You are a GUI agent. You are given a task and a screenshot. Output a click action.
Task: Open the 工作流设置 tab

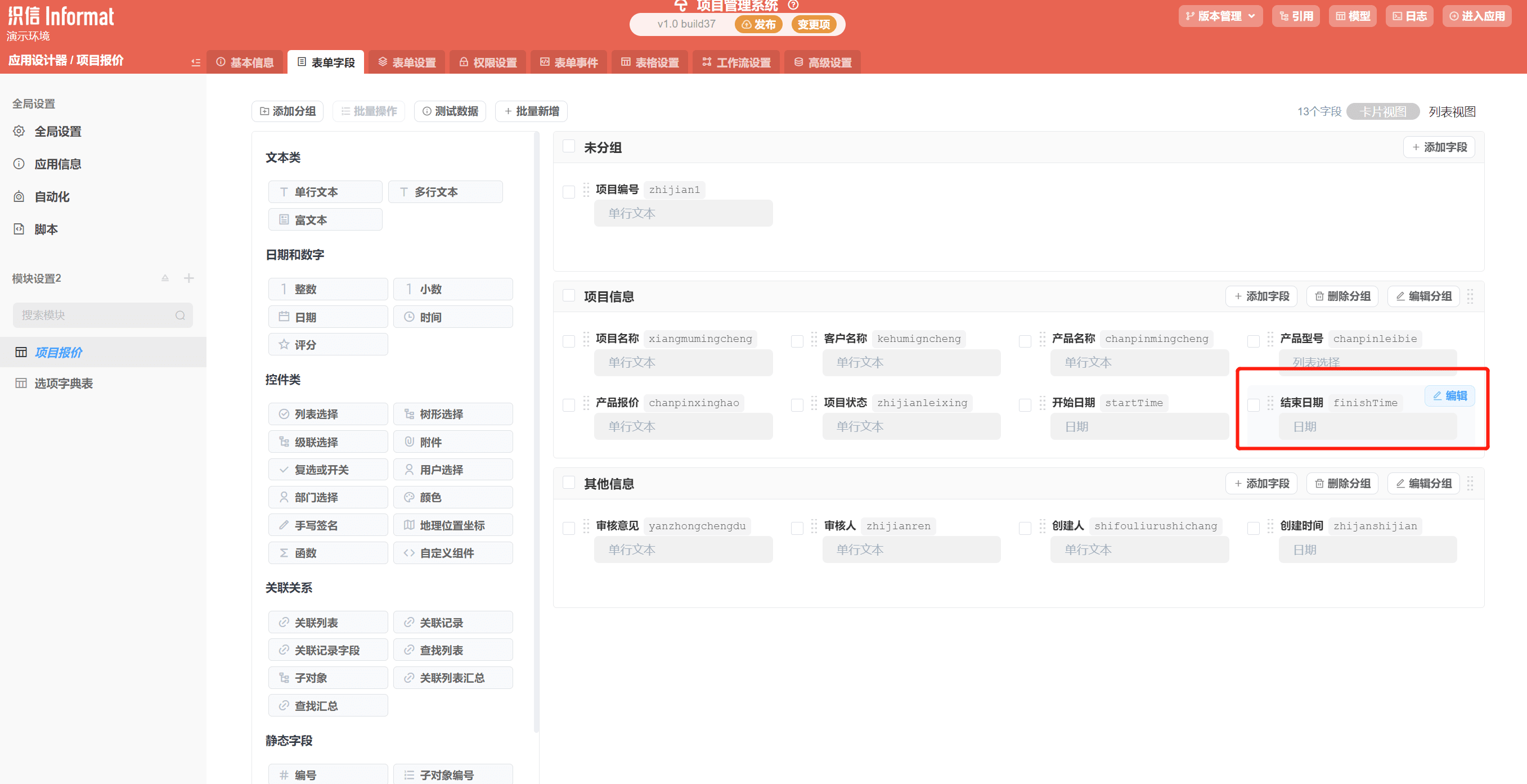(x=736, y=62)
